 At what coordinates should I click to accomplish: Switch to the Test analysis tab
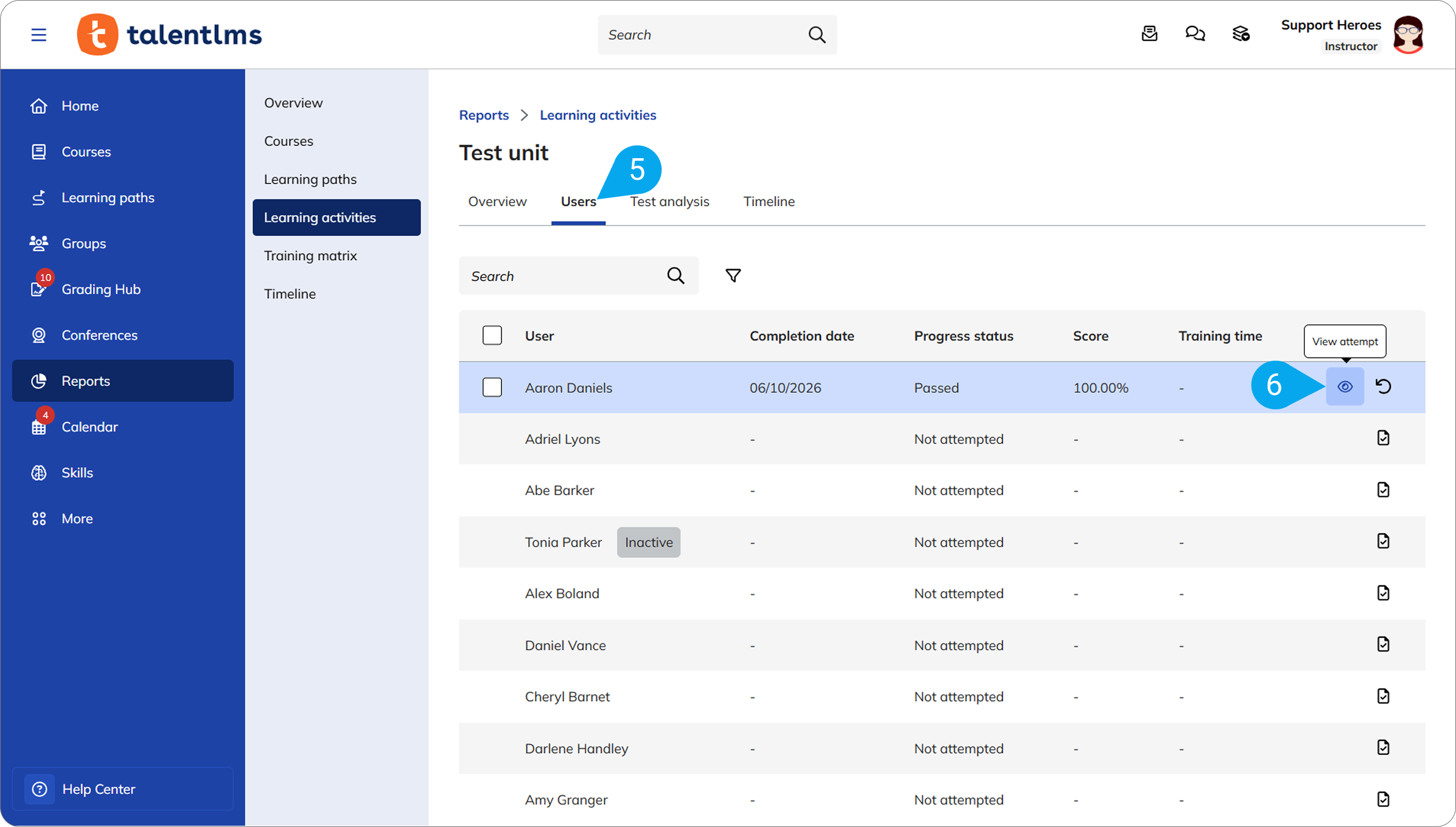[669, 201]
